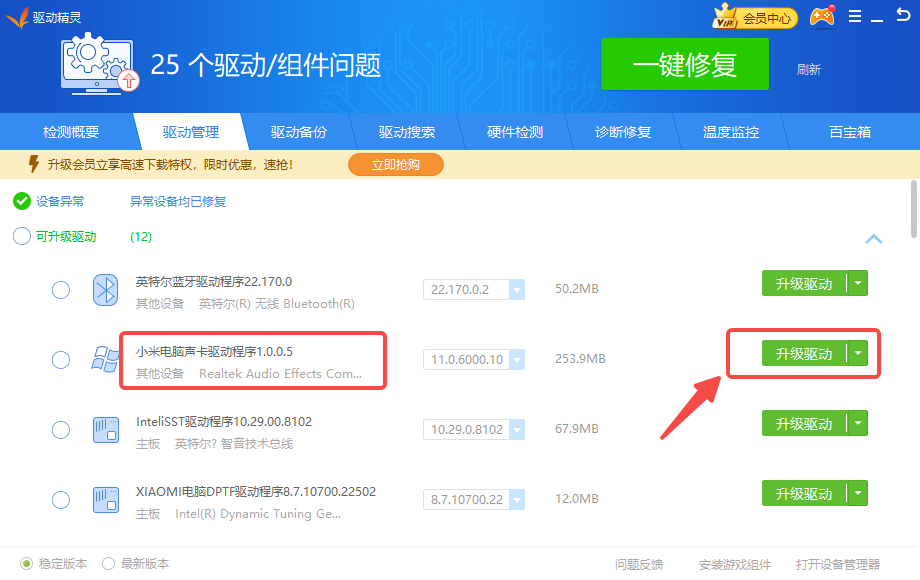
Task: Click the lightning bolt promo icon
Action: pyautogui.click(x=33, y=164)
